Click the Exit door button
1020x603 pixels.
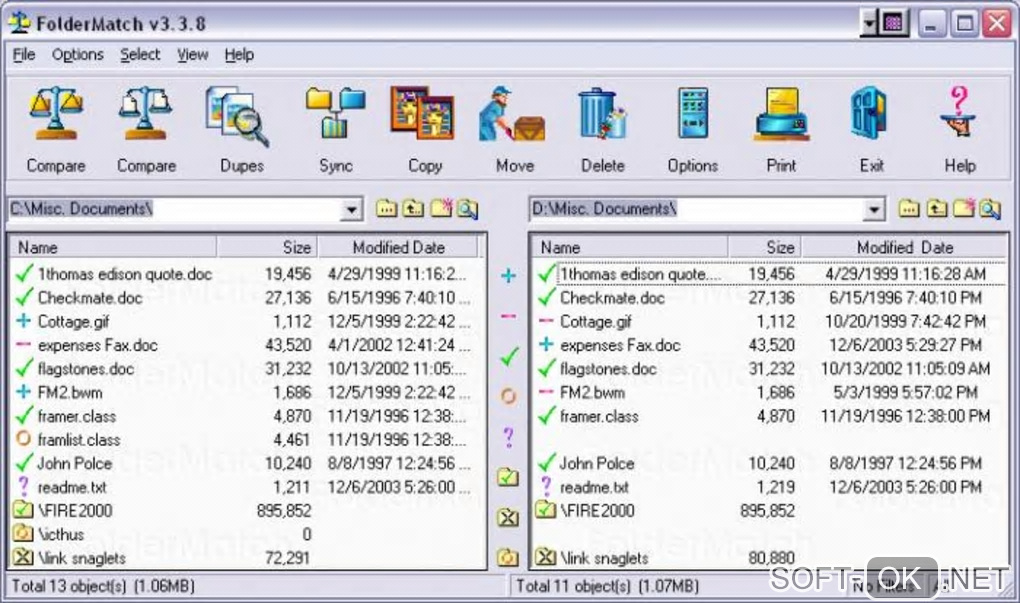pos(871,129)
